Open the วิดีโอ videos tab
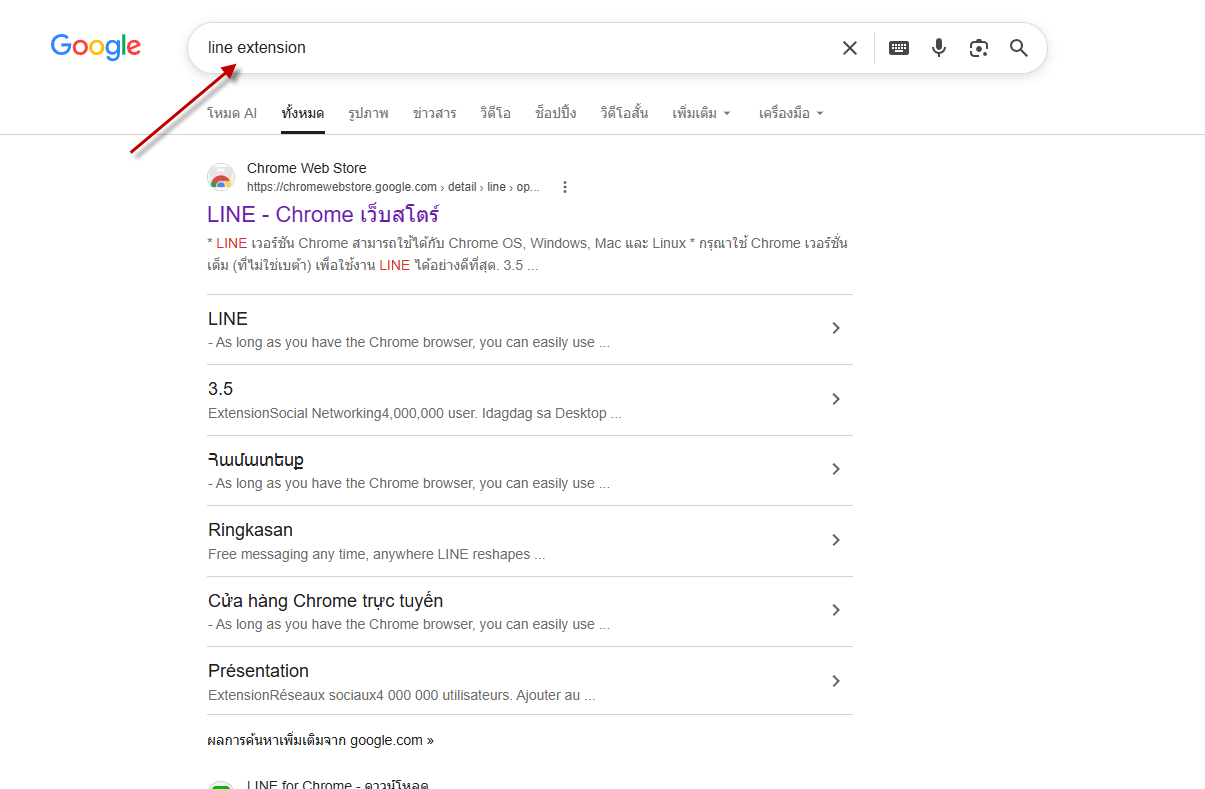Image resolution: width=1205 pixels, height=789 pixels. click(x=495, y=113)
